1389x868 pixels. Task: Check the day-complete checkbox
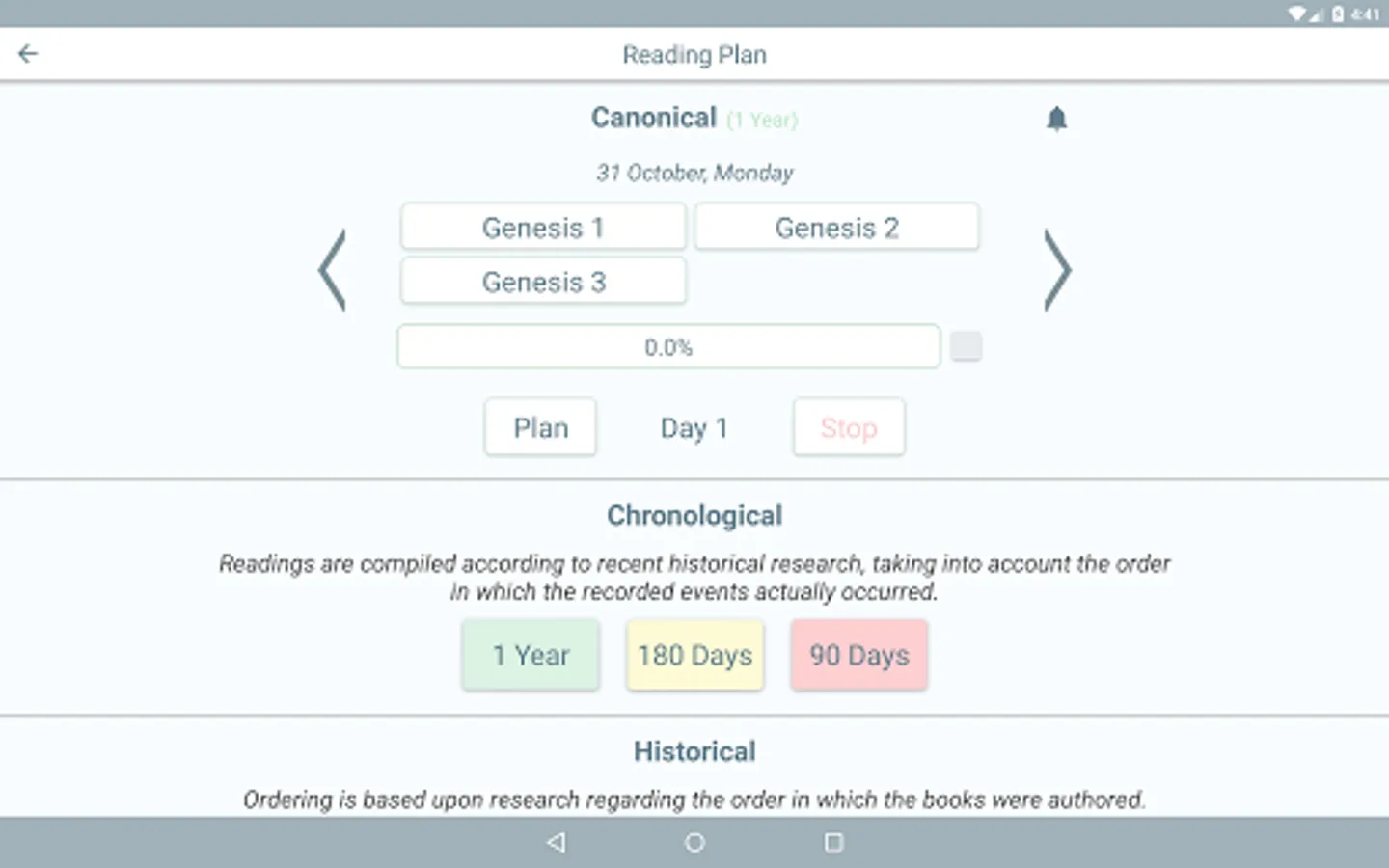[x=966, y=346]
